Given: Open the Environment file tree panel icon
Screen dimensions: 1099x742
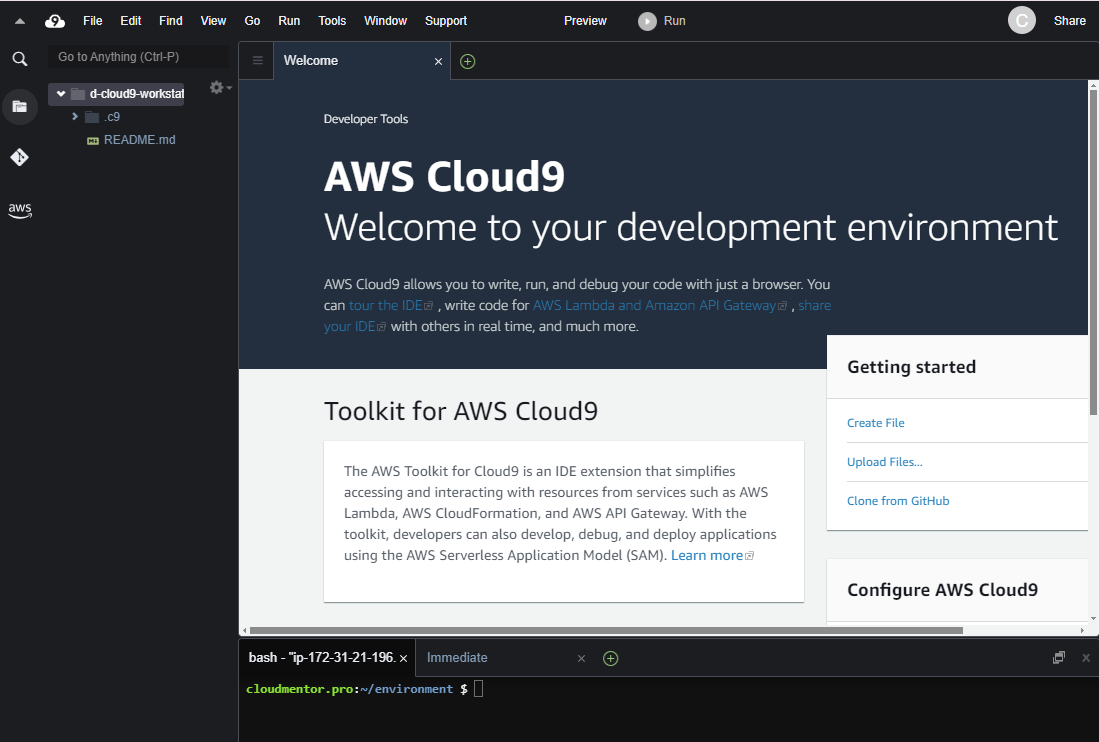Looking at the screenshot, I should [19, 106].
